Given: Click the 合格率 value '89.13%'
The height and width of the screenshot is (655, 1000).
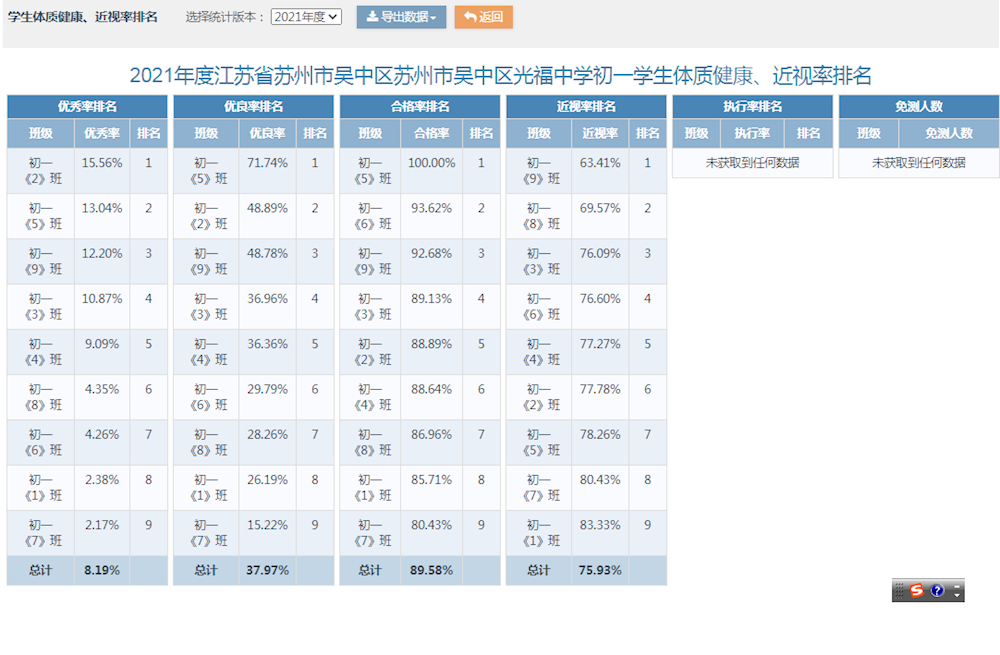Looking at the screenshot, I should point(432,299).
